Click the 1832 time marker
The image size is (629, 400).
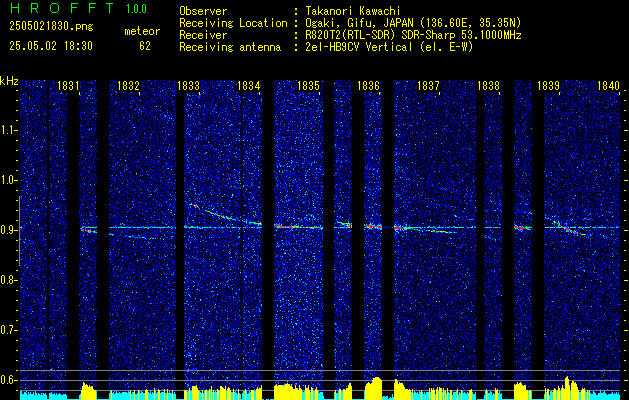128,86
